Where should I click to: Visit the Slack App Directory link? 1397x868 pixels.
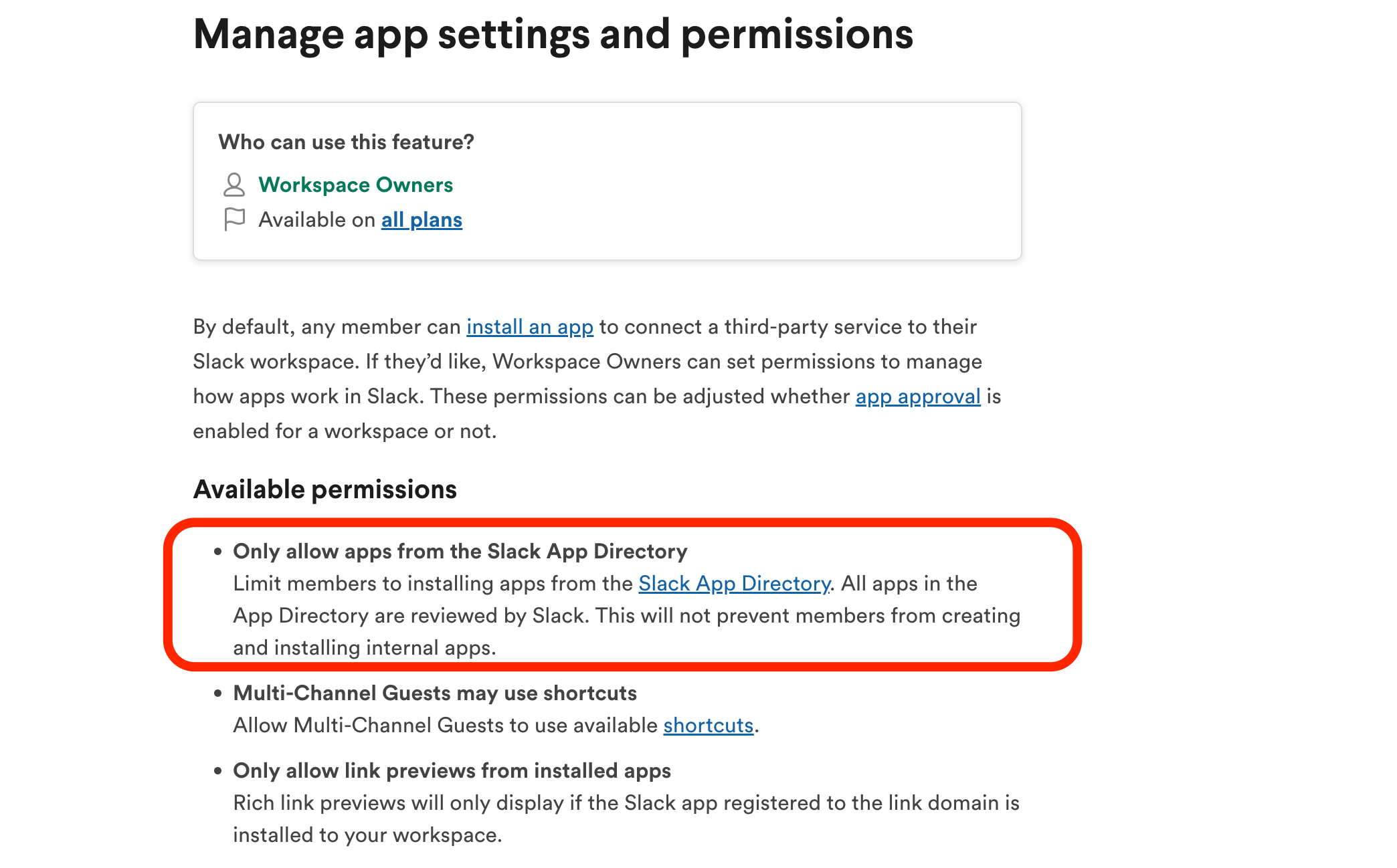734,584
